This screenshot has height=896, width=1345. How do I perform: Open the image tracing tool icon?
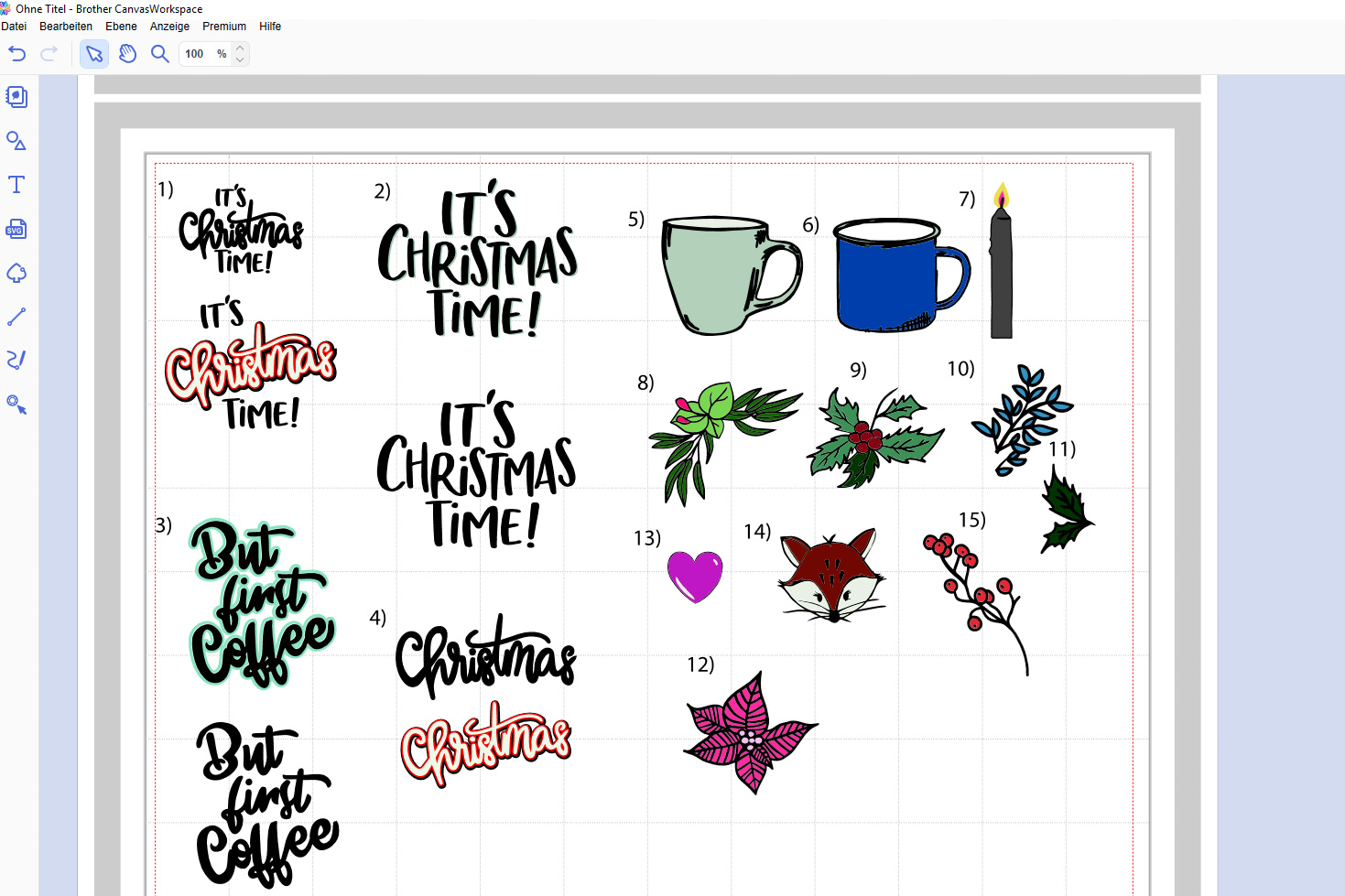click(16, 273)
